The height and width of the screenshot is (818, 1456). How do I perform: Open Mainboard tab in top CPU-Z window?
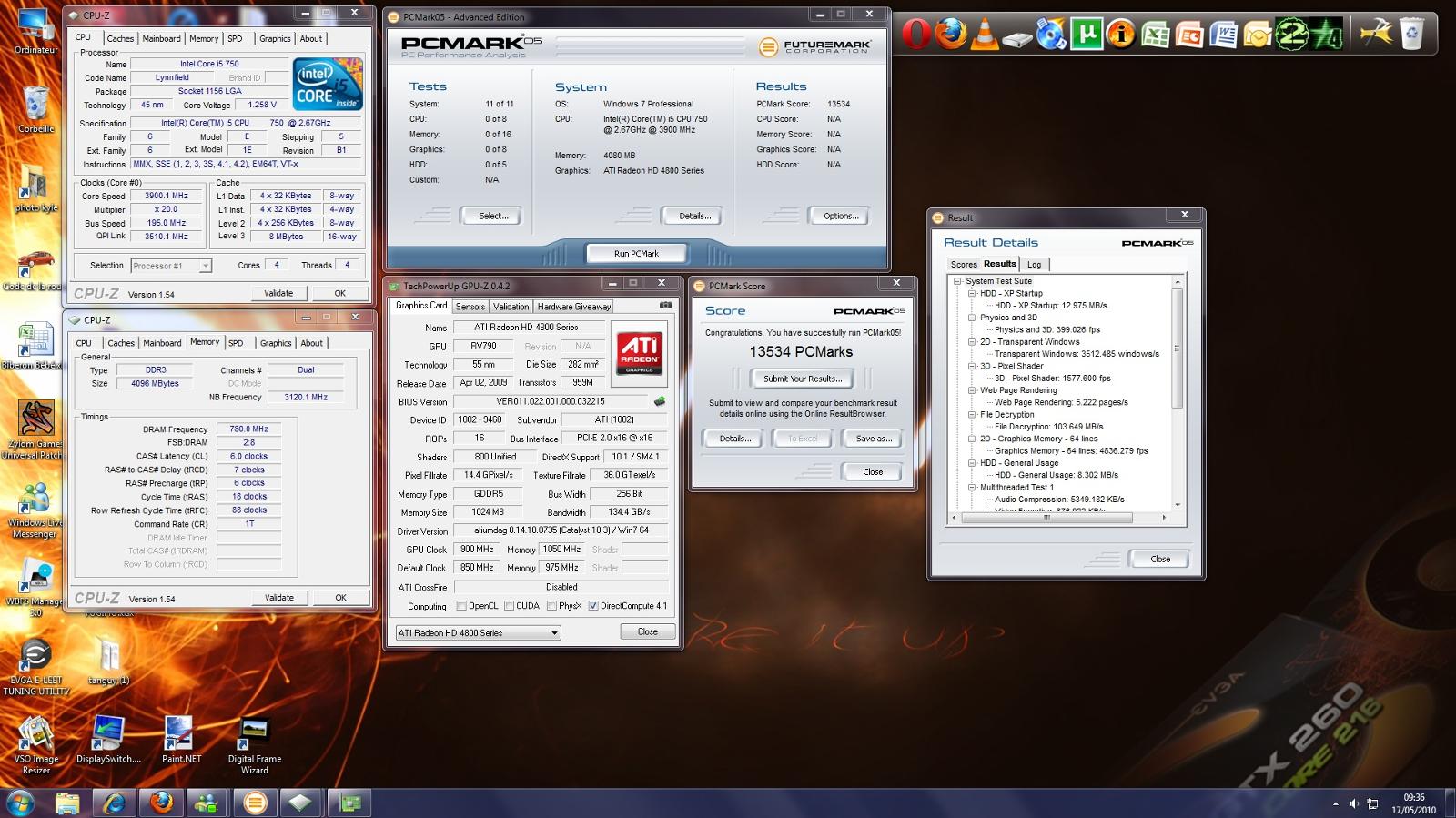[x=161, y=38]
